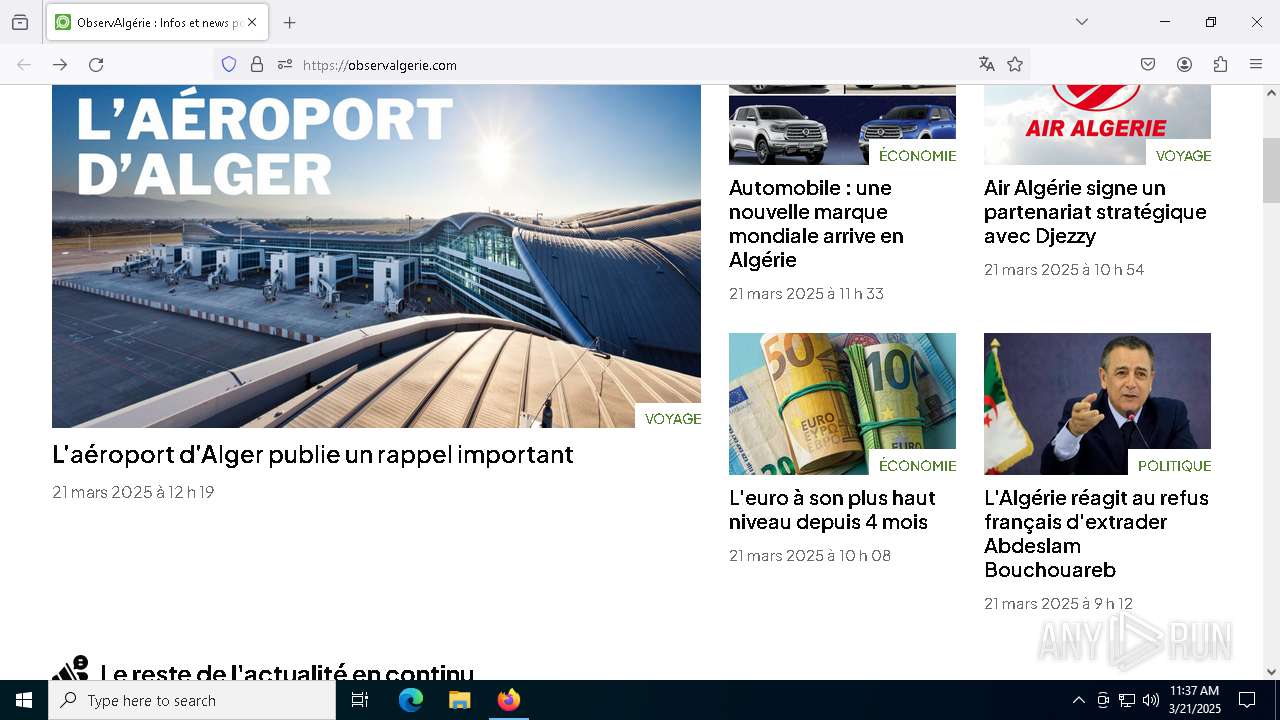
Task: Click the '21 mars 2025 à 9 h 12' timestamp
Action: 1058,603
